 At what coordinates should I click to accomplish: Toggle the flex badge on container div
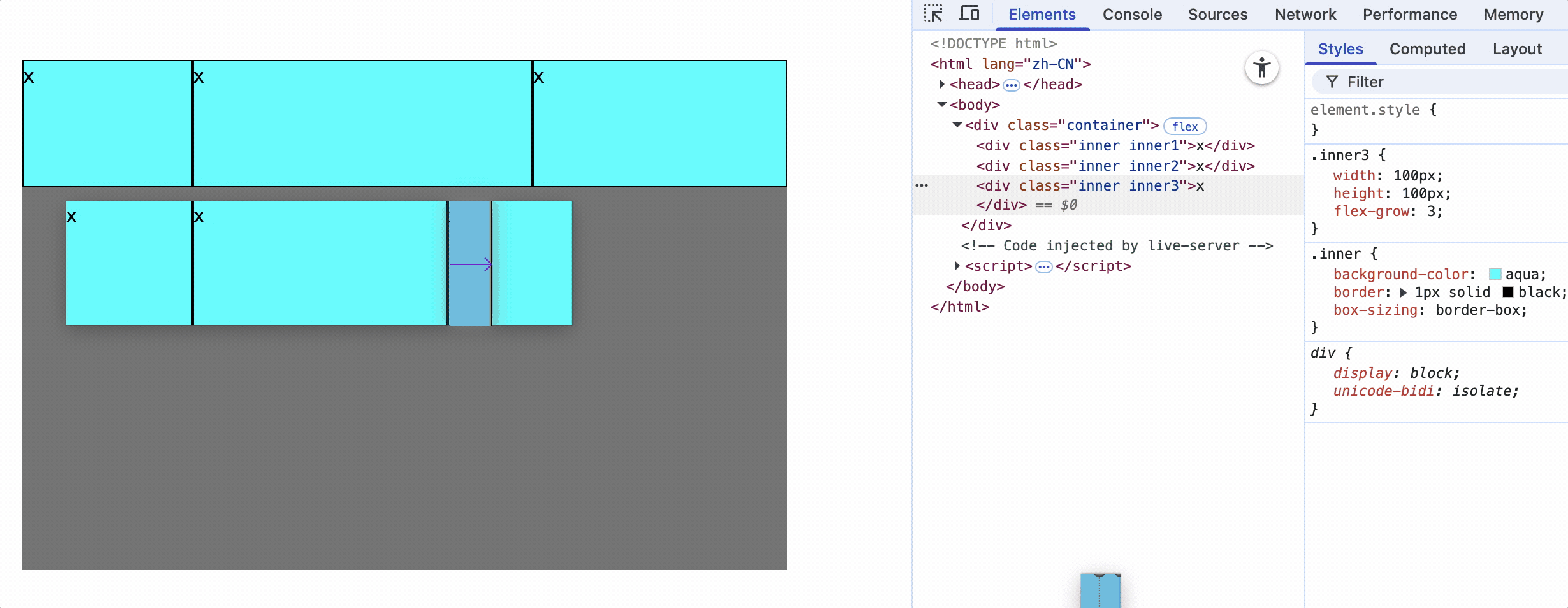pyautogui.click(x=1185, y=126)
